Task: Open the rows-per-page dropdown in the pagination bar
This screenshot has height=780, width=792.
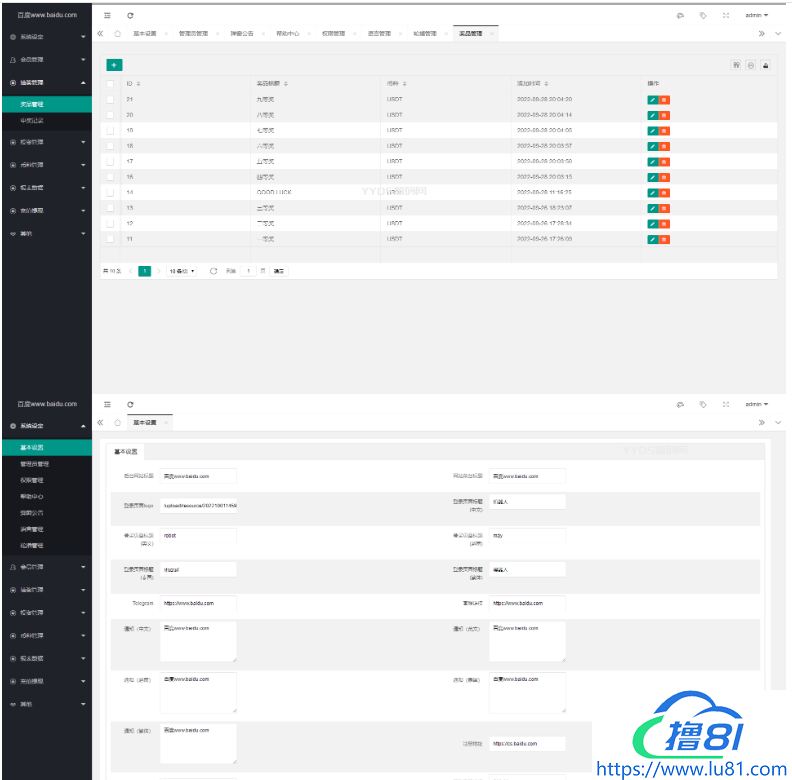Action: pos(181,271)
